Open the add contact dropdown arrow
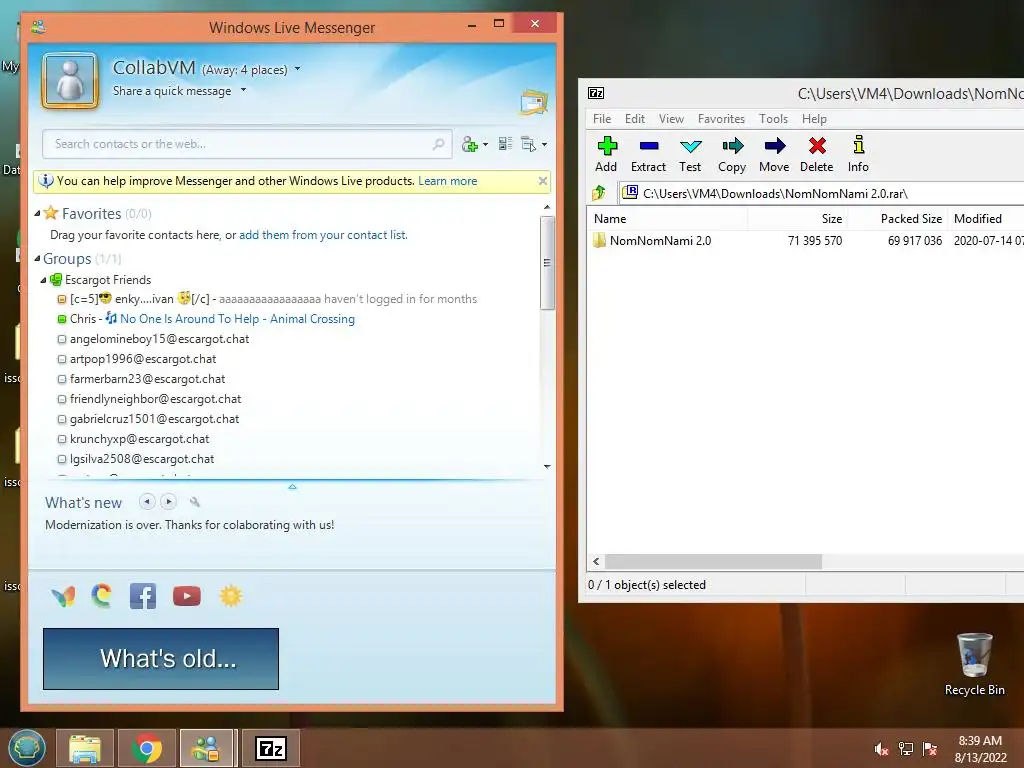 (485, 144)
